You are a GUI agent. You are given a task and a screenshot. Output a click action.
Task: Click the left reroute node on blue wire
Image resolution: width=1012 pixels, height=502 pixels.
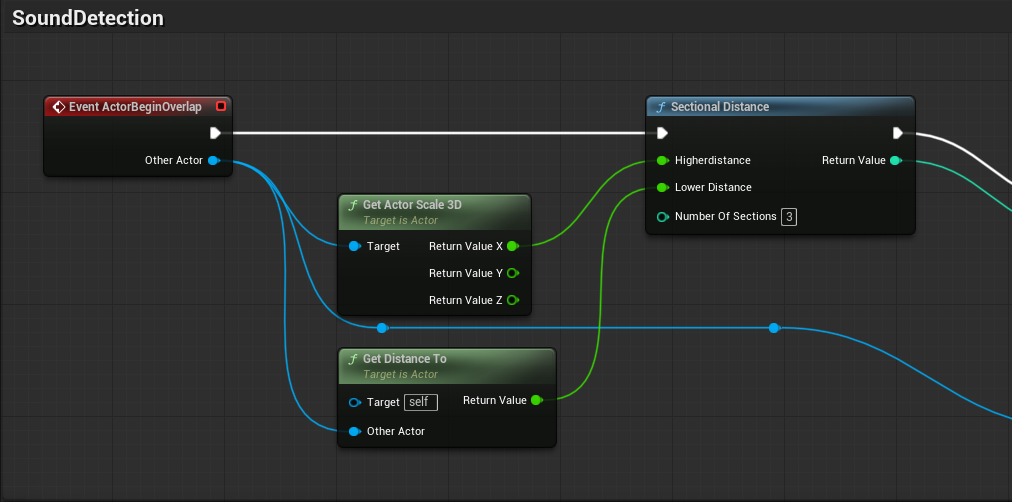381,327
